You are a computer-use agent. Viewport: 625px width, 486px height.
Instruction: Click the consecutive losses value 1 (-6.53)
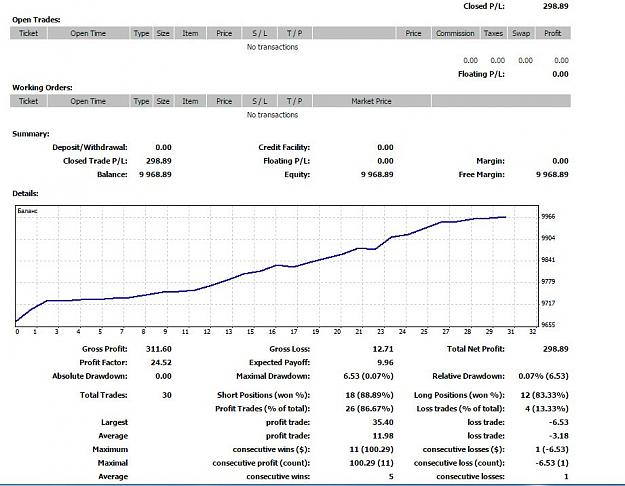pyautogui.click(x=552, y=450)
